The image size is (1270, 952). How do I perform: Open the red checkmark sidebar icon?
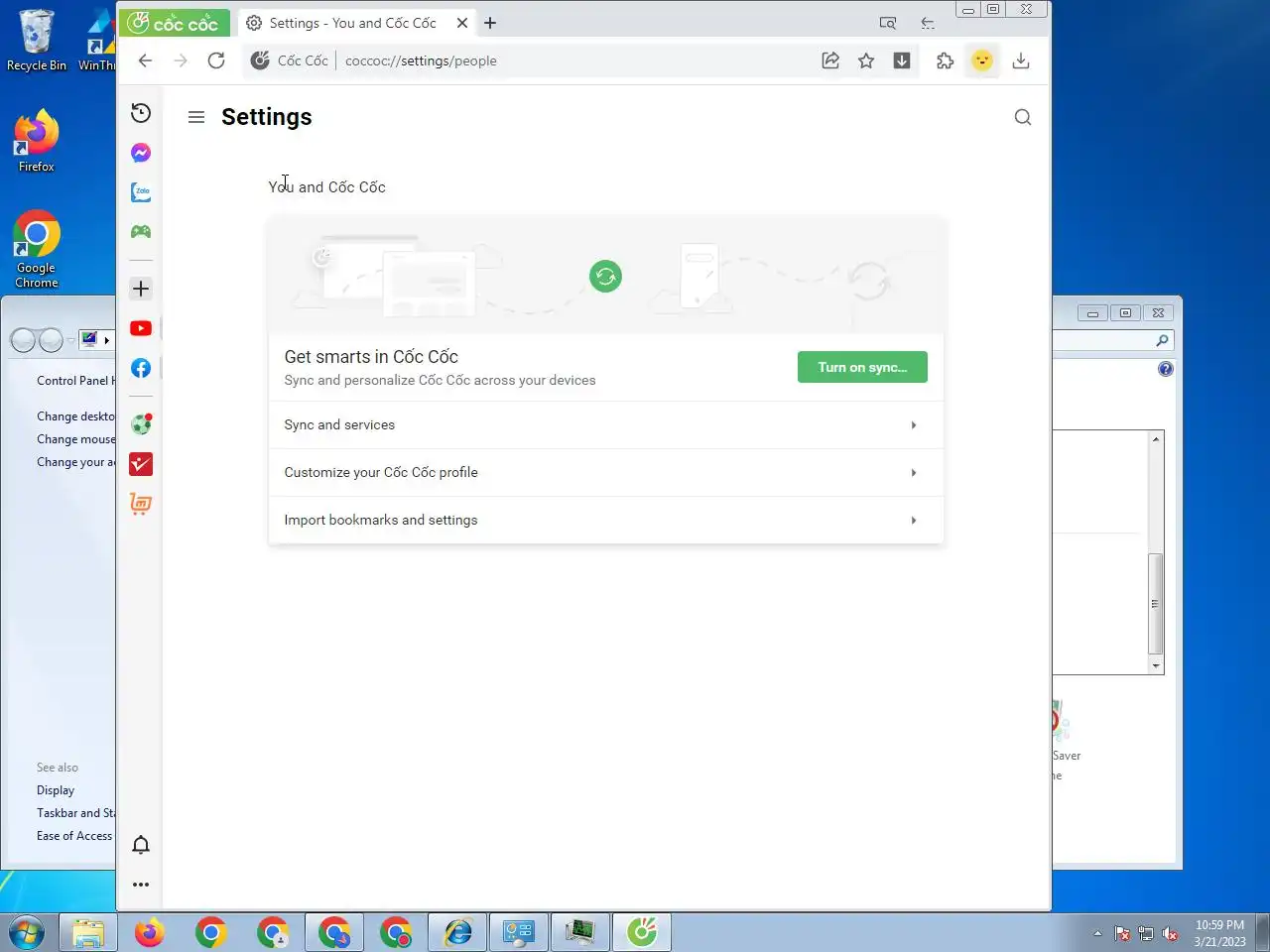coord(141,464)
